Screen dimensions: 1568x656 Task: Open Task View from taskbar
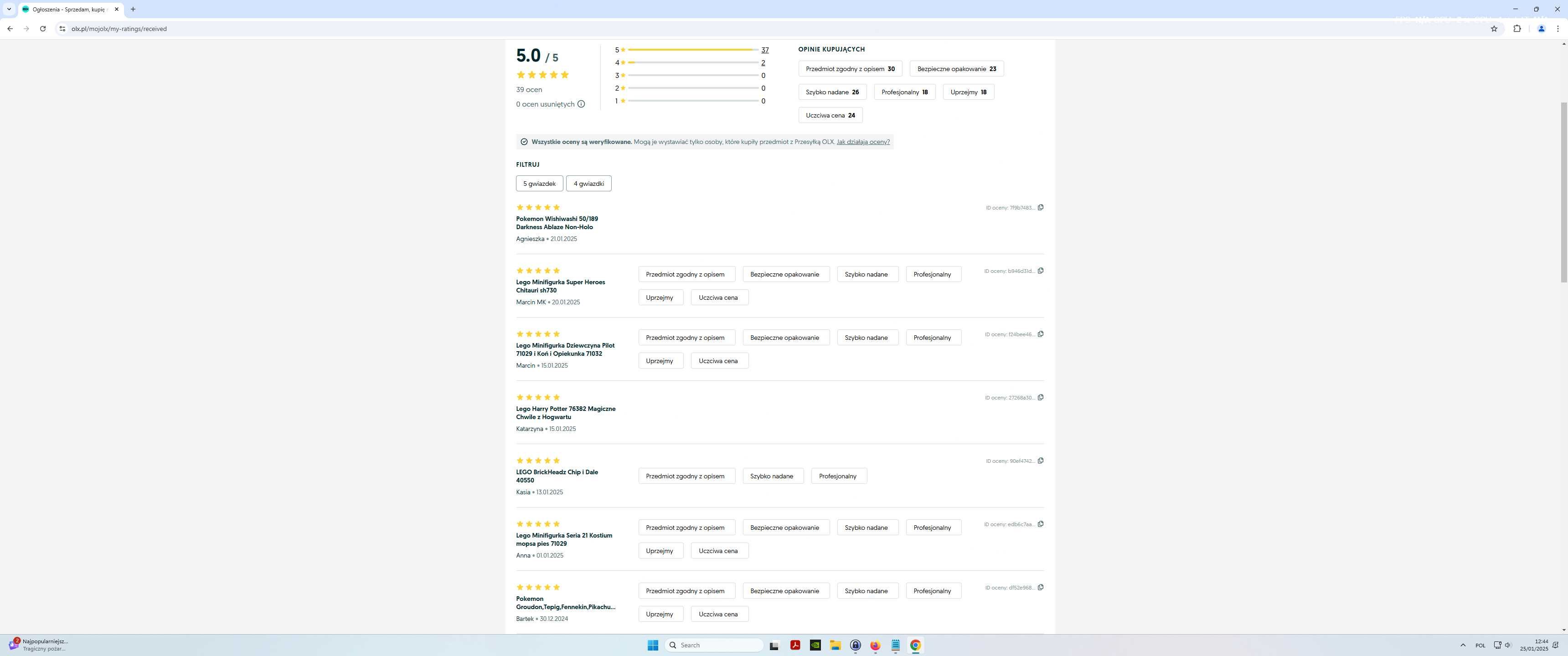774,645
